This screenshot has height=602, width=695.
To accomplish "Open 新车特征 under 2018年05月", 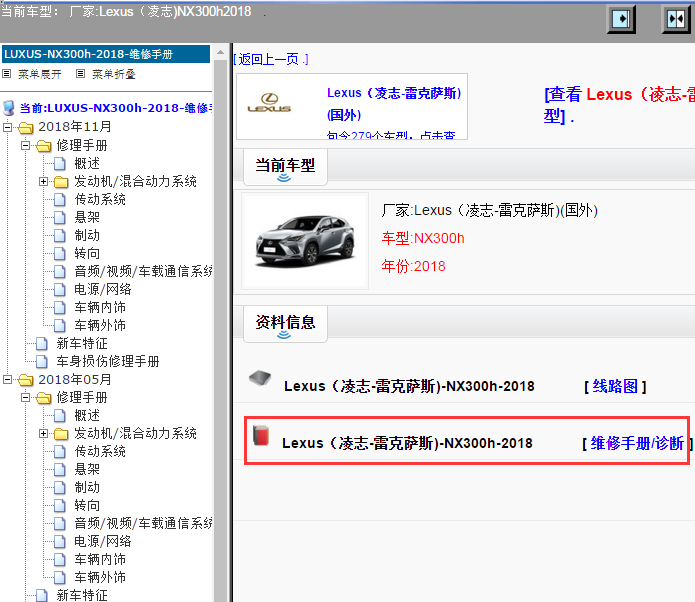I will [82, 595].
